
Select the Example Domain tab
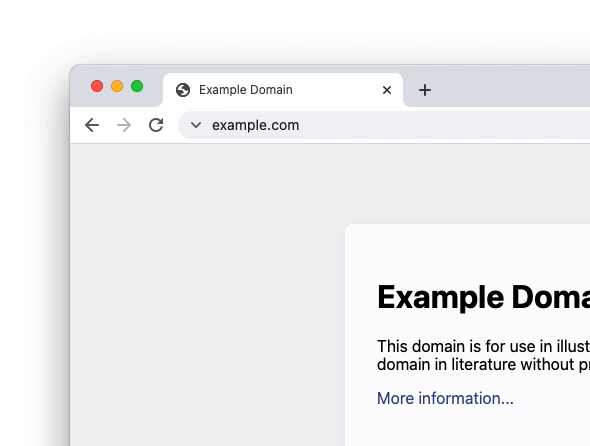283,90
